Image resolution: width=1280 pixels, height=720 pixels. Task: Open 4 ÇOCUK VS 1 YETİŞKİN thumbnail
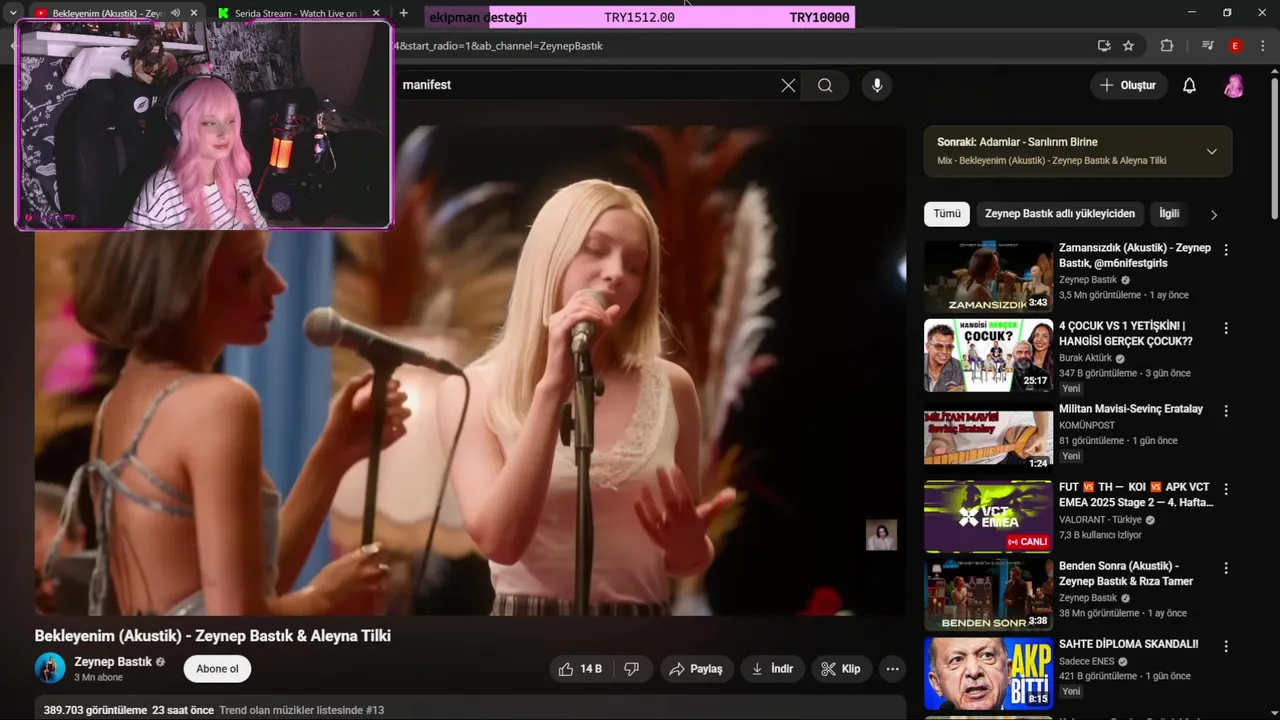pyautogui.click(x=988, y=355)
